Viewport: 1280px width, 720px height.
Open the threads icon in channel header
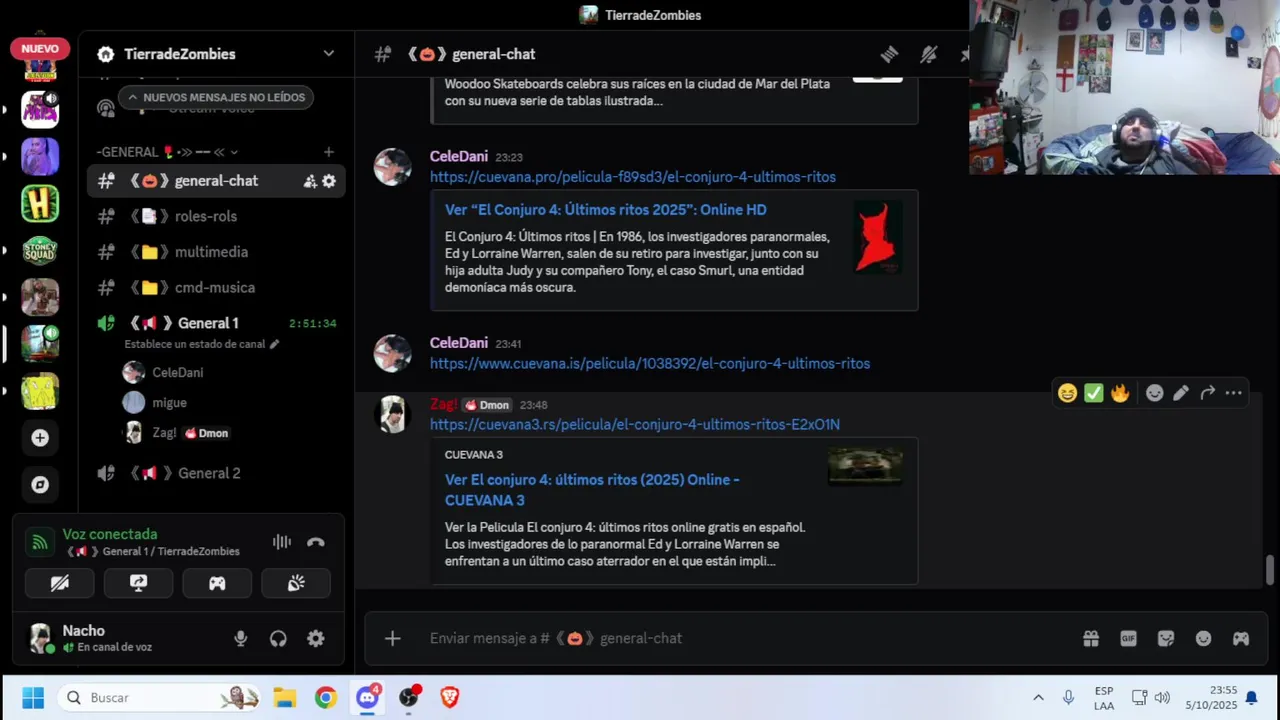pos(889,54)
